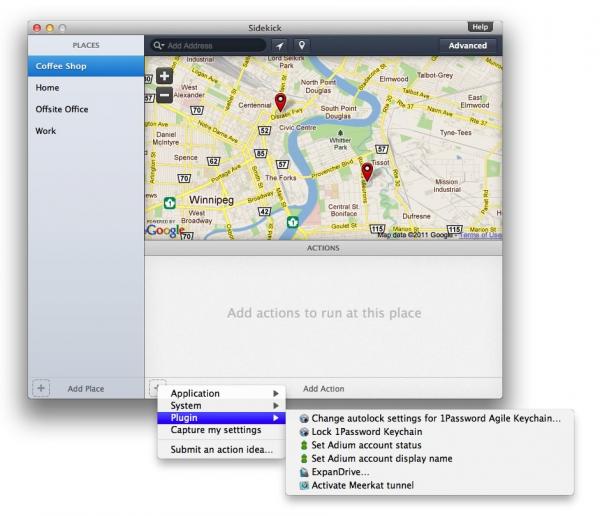The image size is (600, 516).
Task: Click the icon beside Lock 1Password Keychain
Action: pyautogui.click(x=304, y=432)
